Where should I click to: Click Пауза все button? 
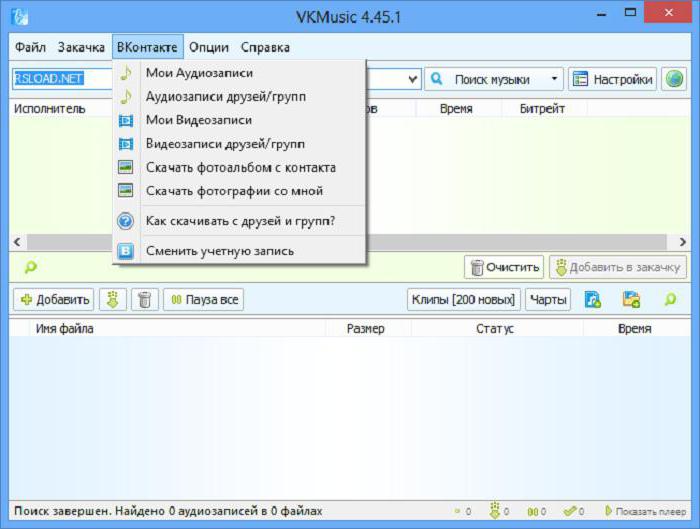pos(204,300)
